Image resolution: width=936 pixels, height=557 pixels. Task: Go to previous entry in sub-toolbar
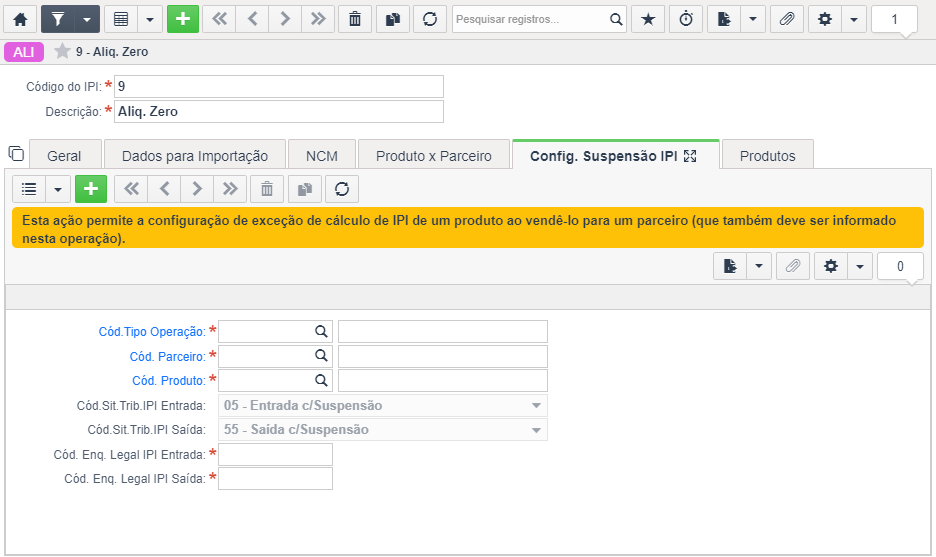point(165,189)
